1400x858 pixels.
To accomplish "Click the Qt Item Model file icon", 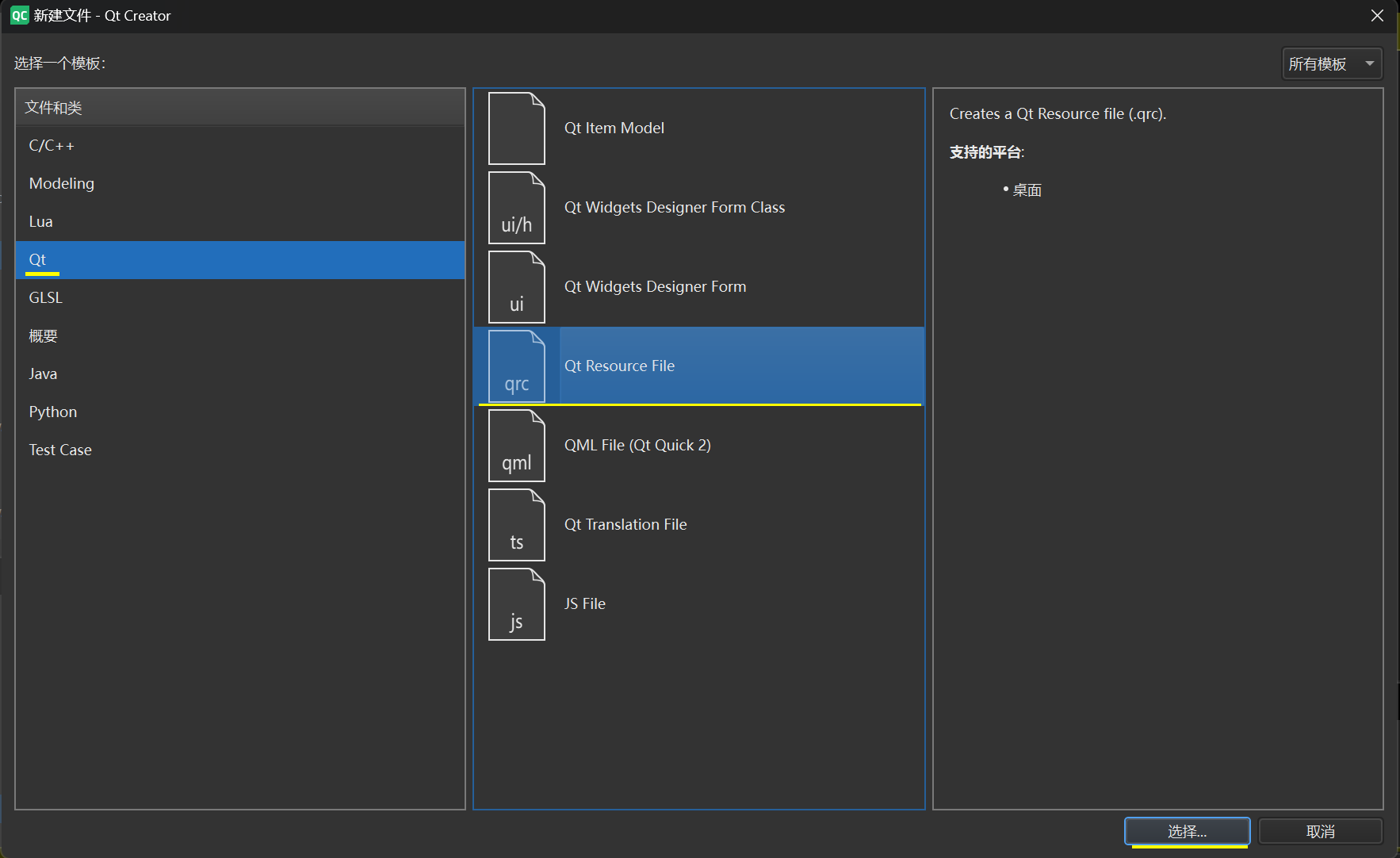I will click(517, 128).
